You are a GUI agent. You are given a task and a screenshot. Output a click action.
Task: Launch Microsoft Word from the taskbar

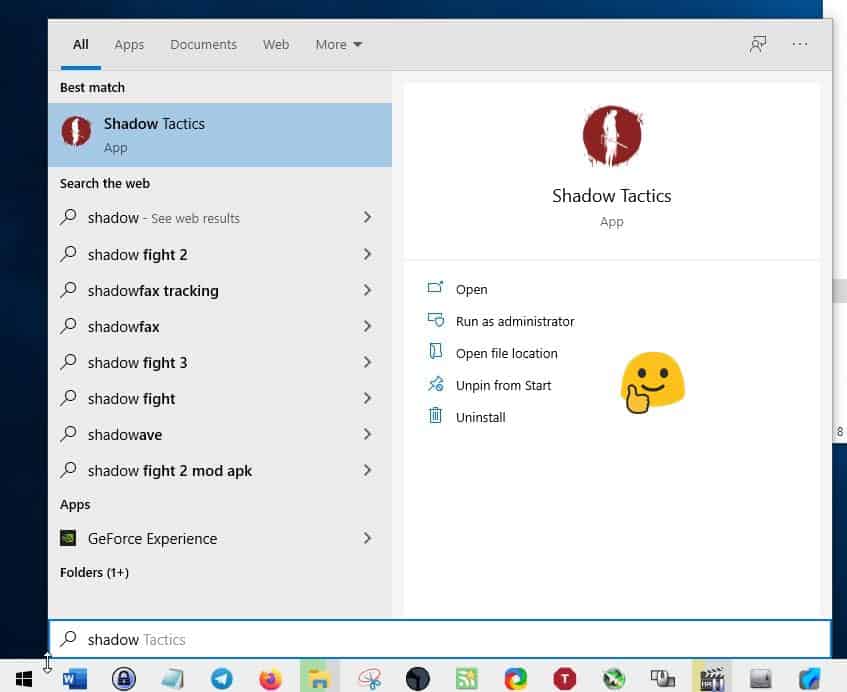point(75,678)
